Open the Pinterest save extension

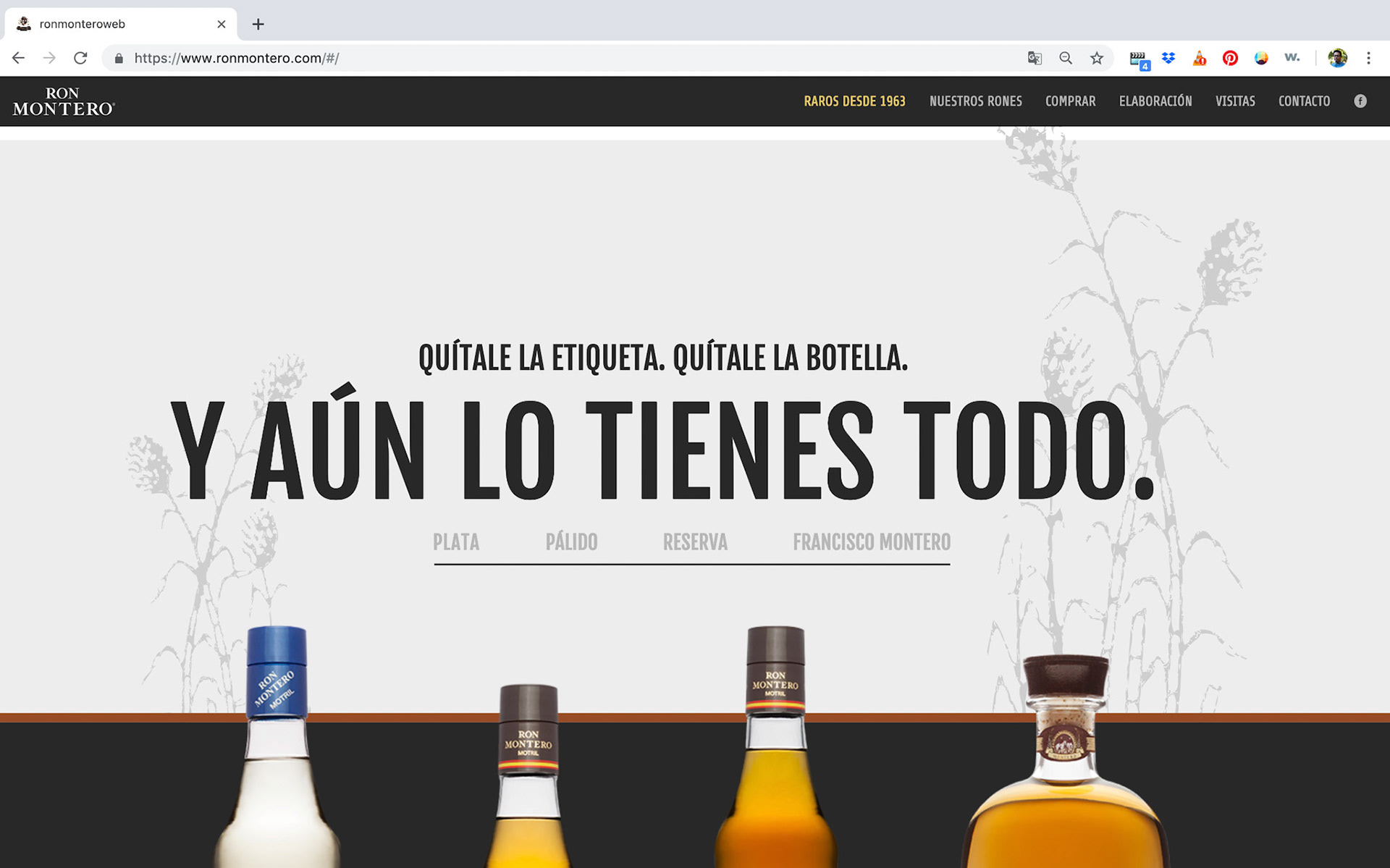pos(1230,58)
